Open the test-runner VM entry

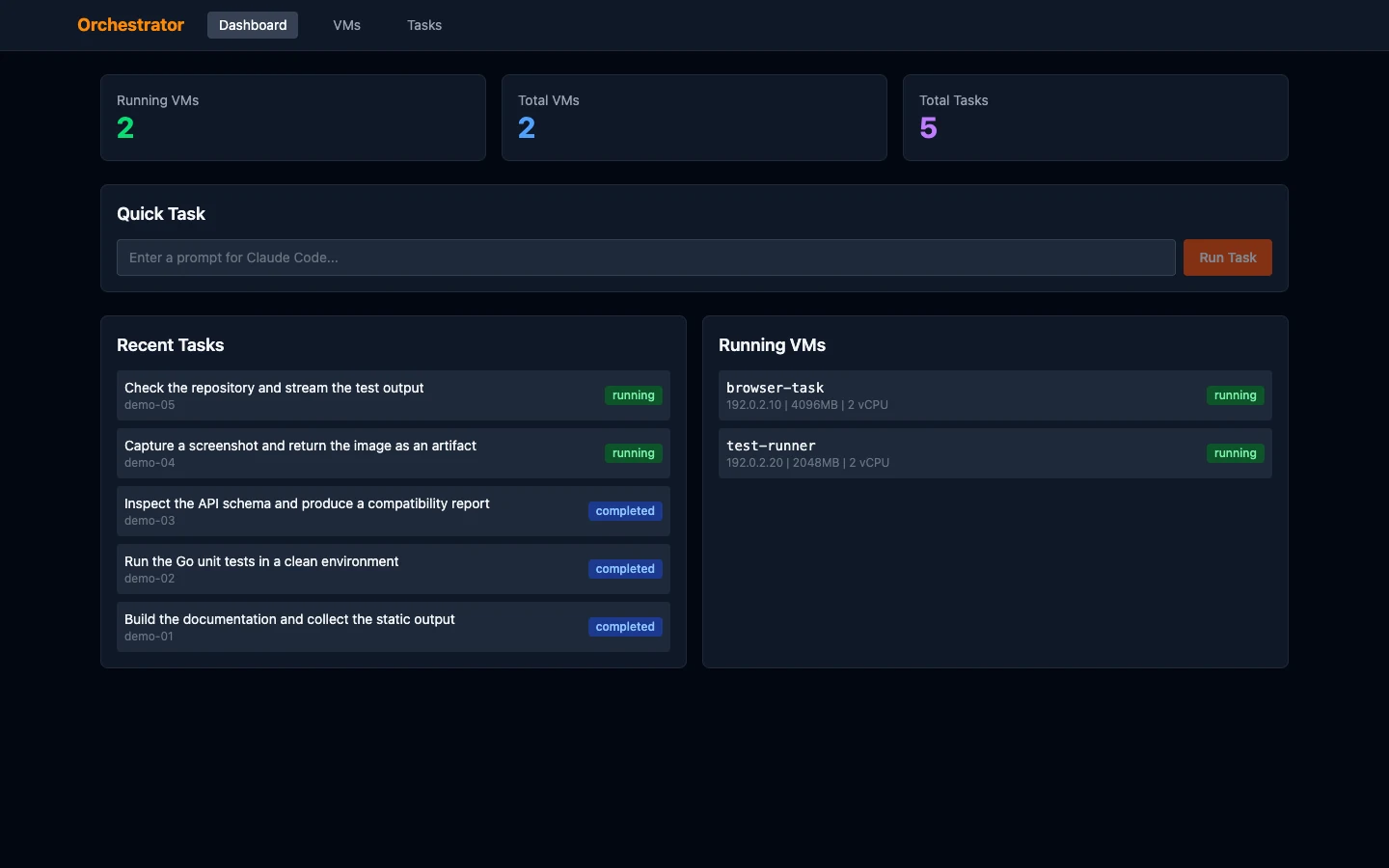[x=995, y=453]
